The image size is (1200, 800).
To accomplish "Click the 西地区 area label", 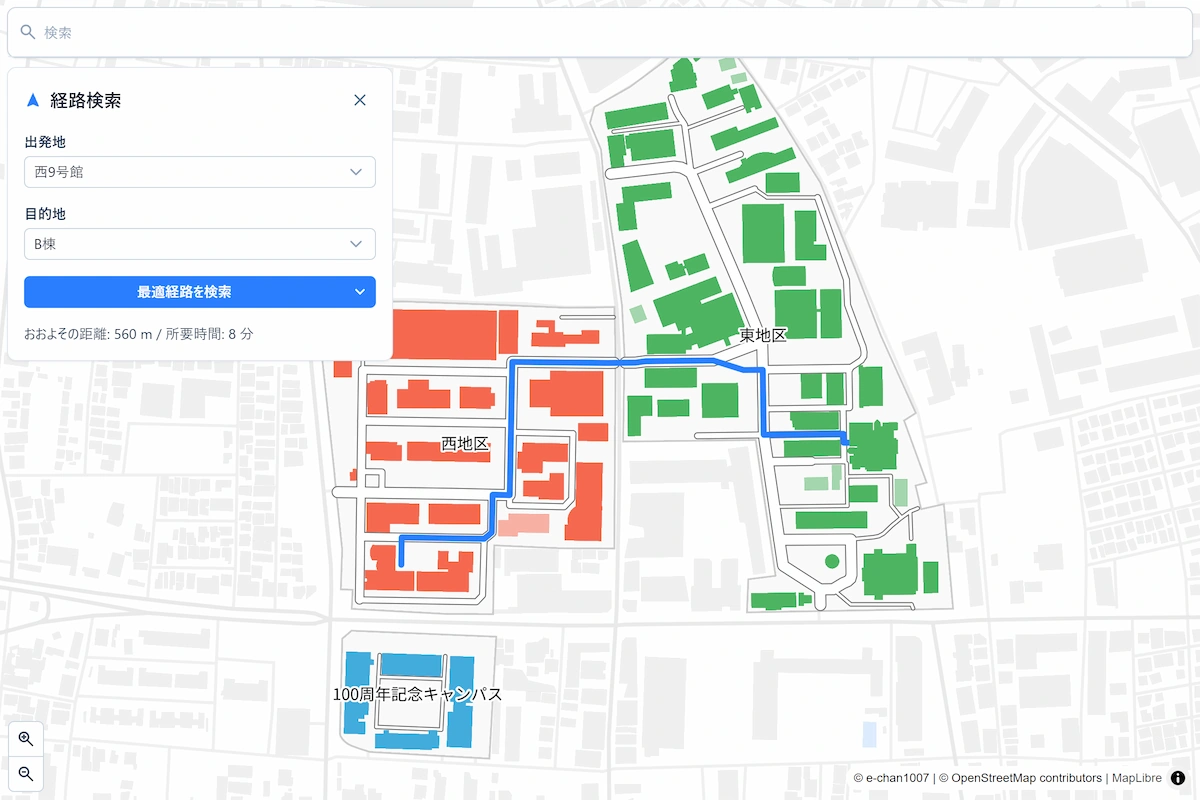I will pyautogui.click(x=465, y=444).
